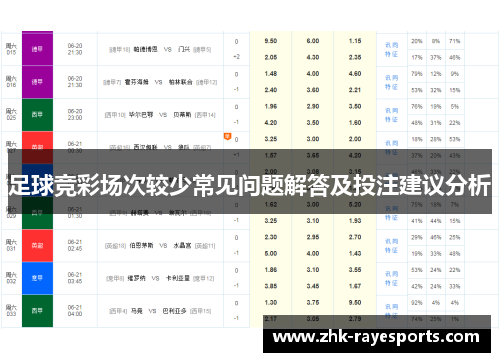Open the 霍芬海姆 team link
The height and width of the screenshot is (362, 500).
[136, 82]
